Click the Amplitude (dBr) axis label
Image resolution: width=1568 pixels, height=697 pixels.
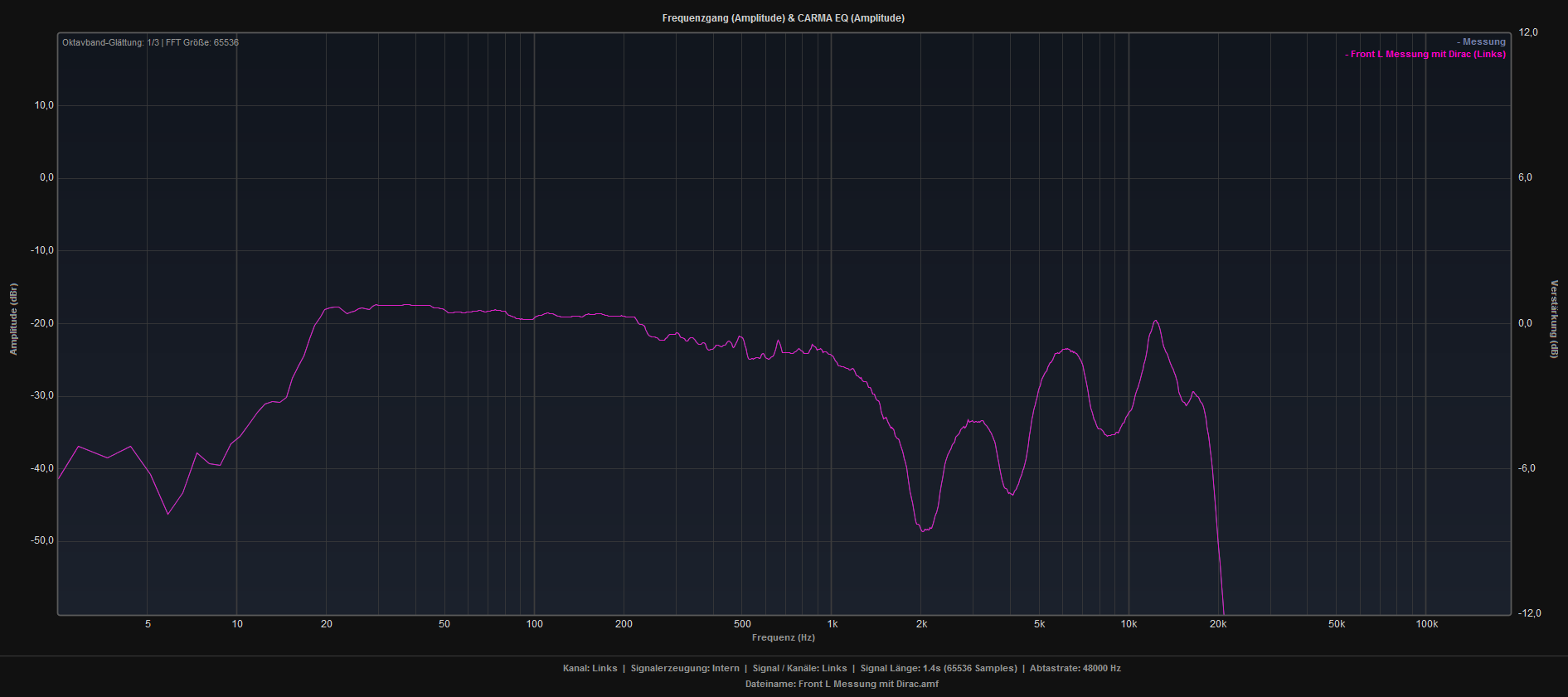13,319
